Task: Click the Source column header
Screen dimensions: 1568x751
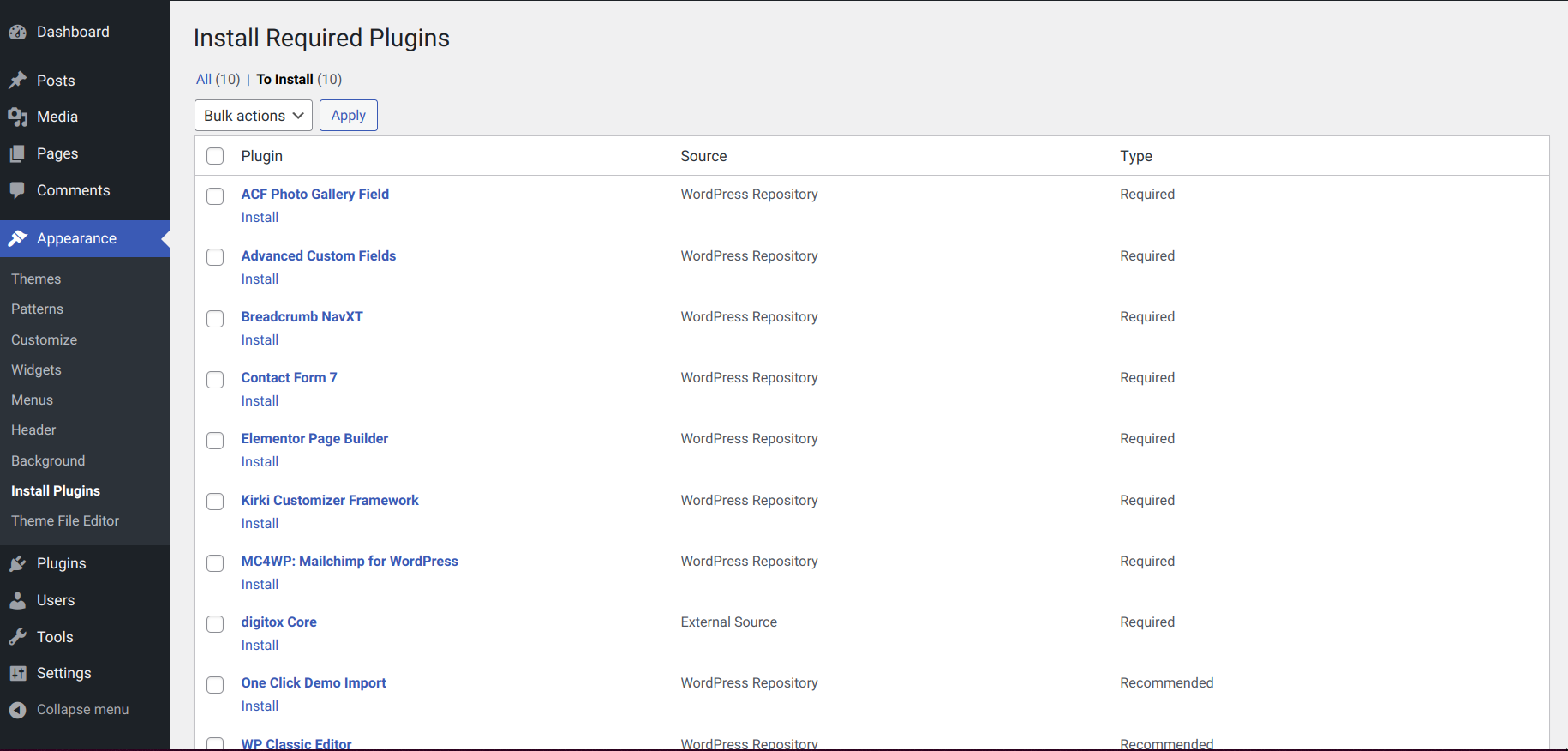Action: [703, 156]
